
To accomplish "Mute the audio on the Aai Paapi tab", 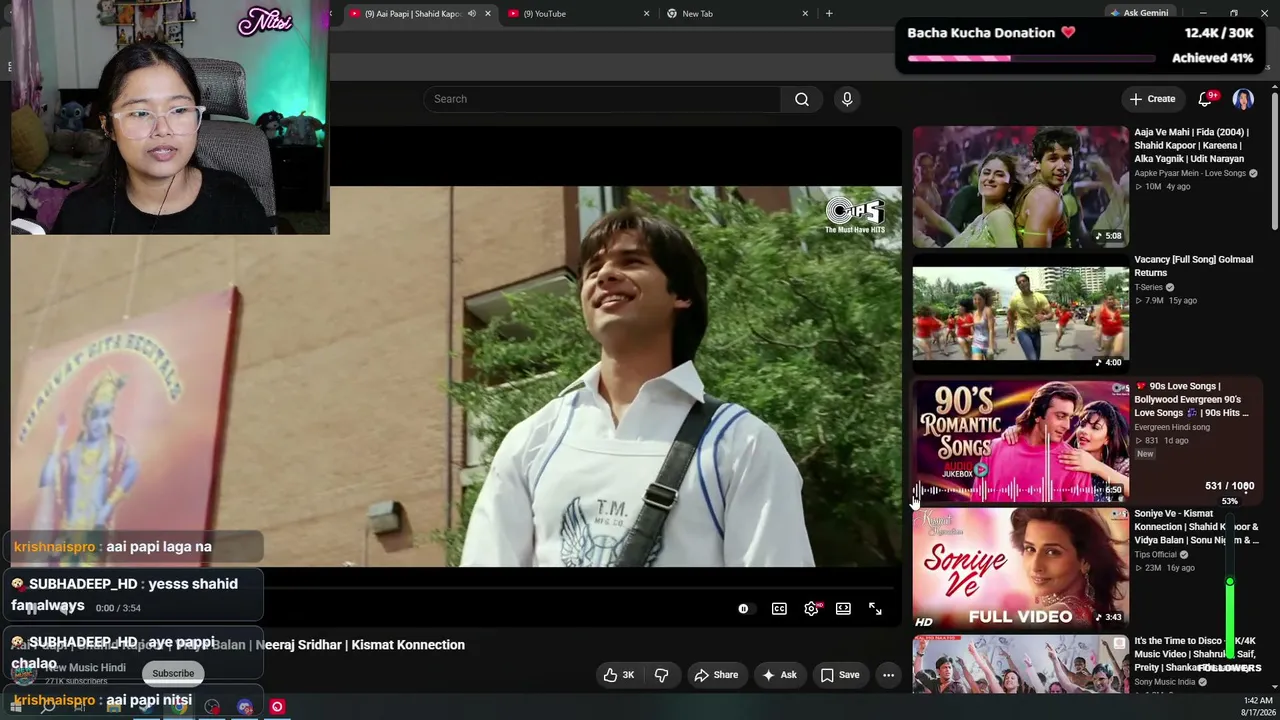I will (472, 14).
